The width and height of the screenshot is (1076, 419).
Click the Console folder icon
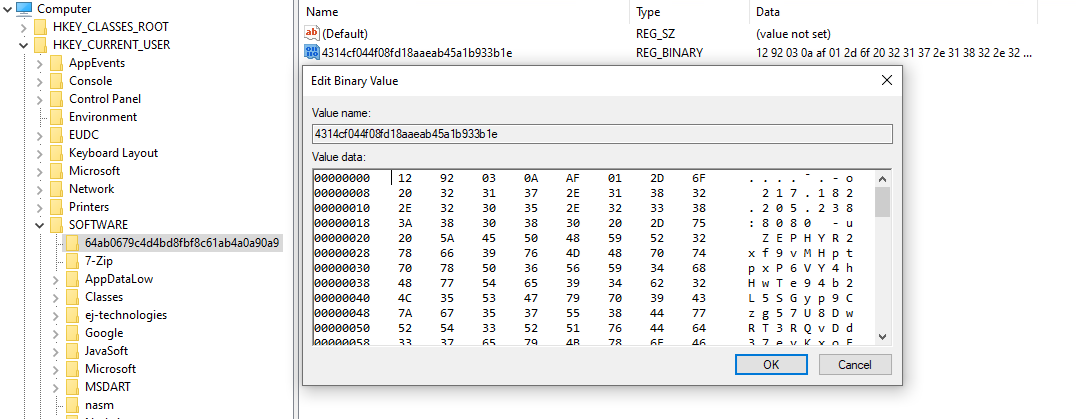58,81
